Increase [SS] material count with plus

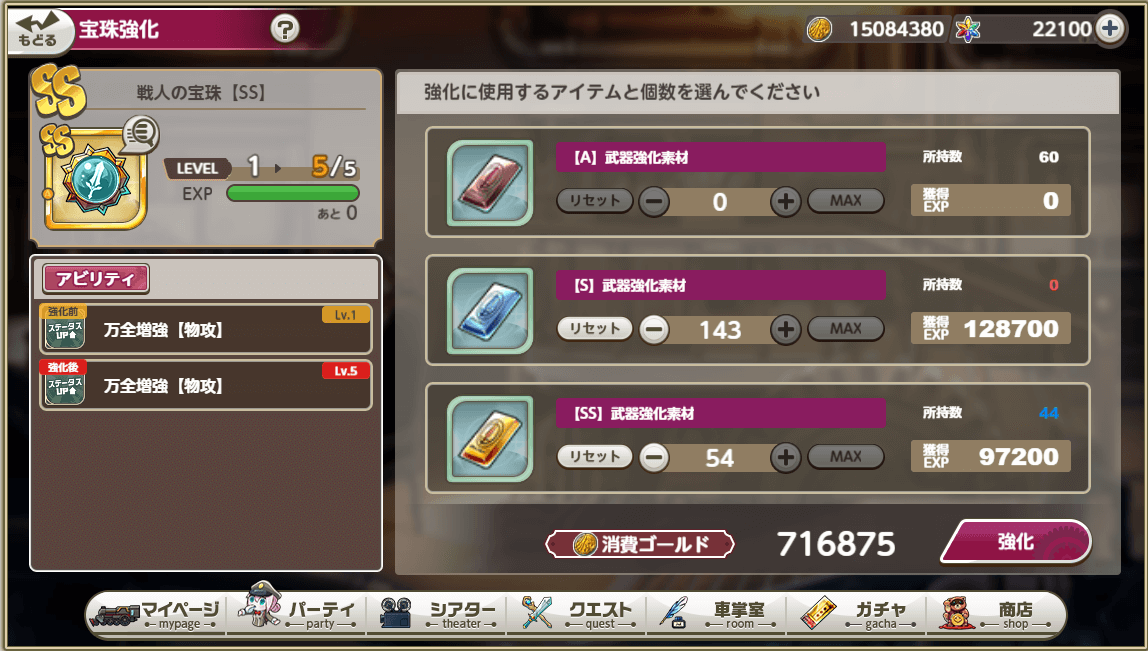[786, 458]
